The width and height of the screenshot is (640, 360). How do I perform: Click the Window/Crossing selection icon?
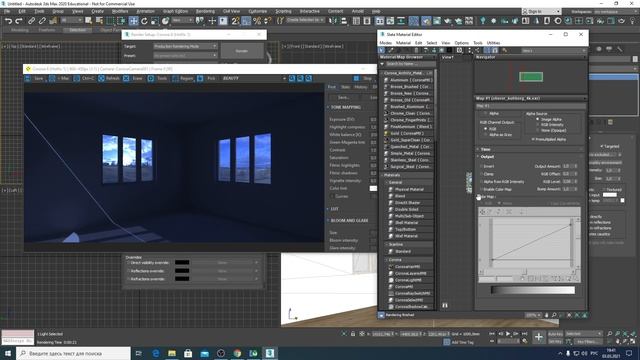tap(121, 21)
